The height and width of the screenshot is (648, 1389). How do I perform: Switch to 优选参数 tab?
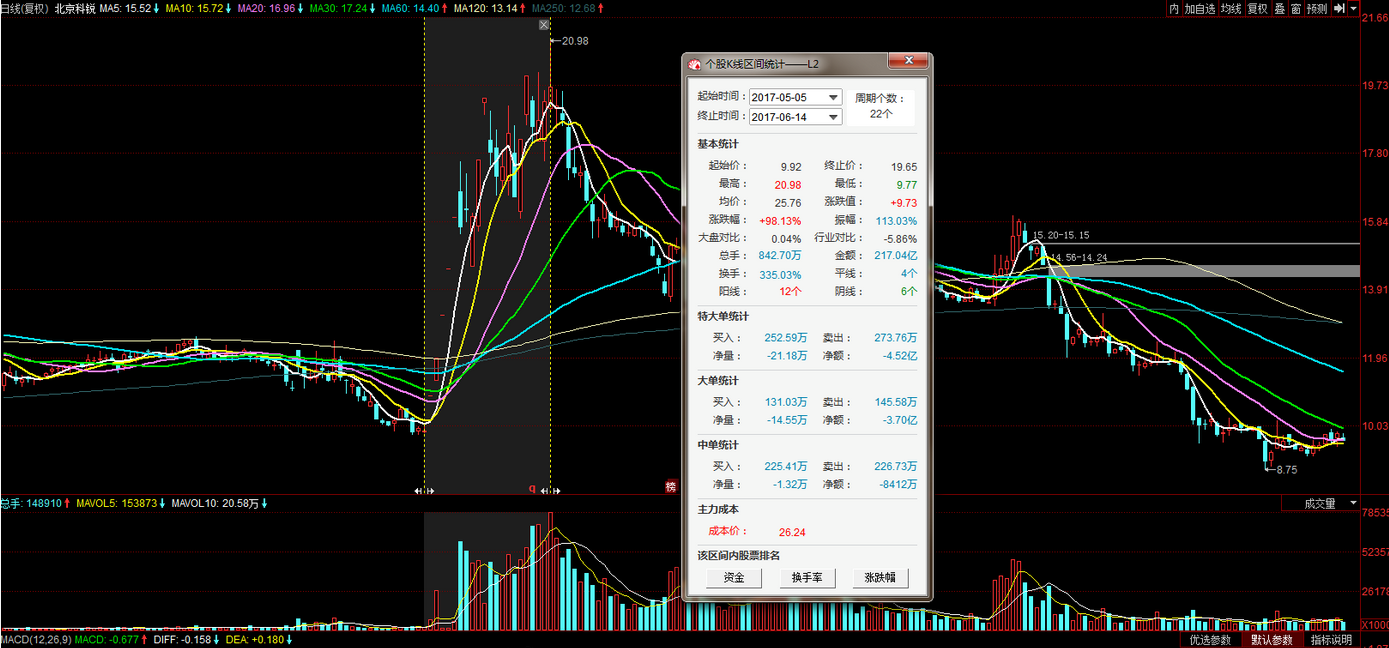pyautogui.click(x=1211, y=640)
